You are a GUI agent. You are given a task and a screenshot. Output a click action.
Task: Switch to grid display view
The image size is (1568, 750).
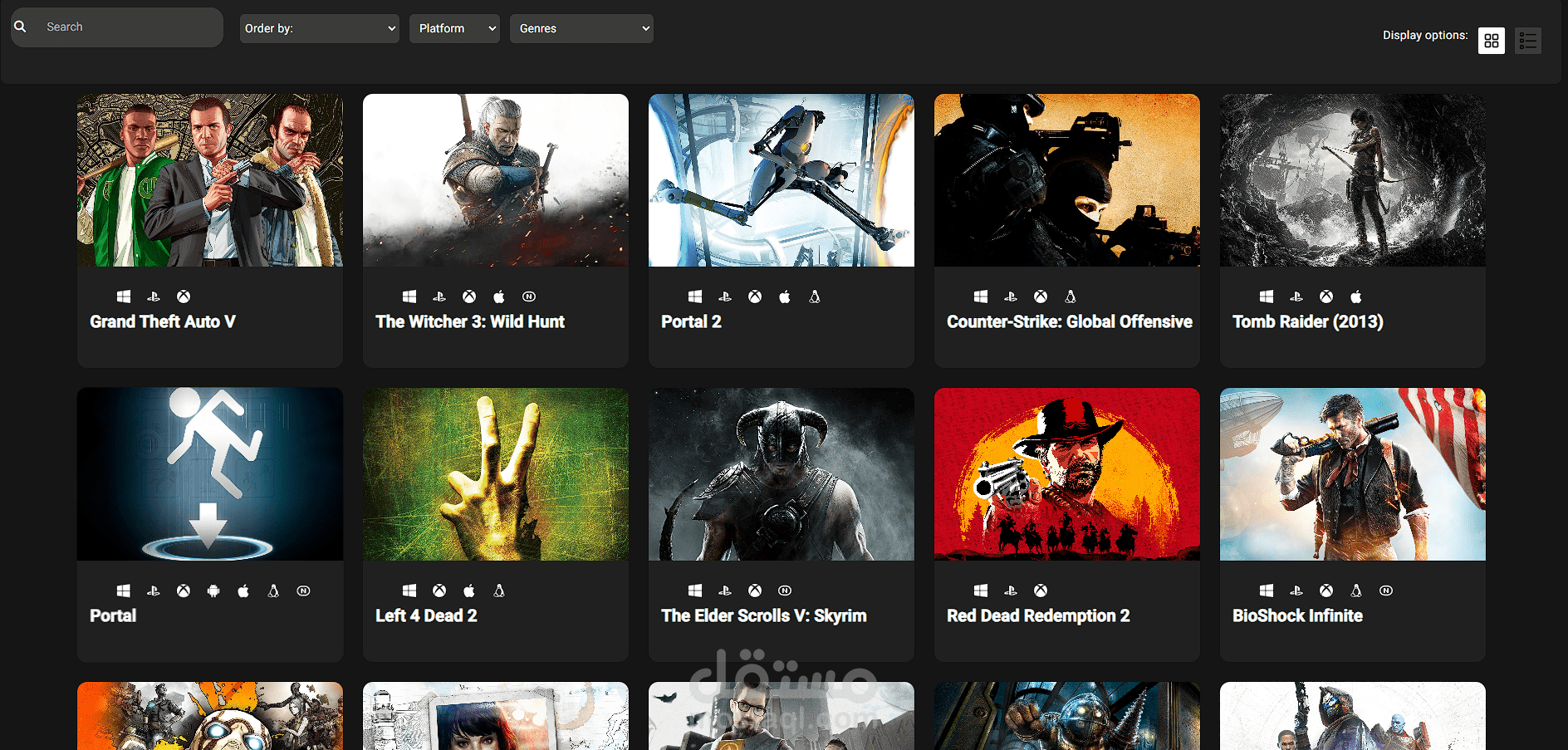(1492, 41)
